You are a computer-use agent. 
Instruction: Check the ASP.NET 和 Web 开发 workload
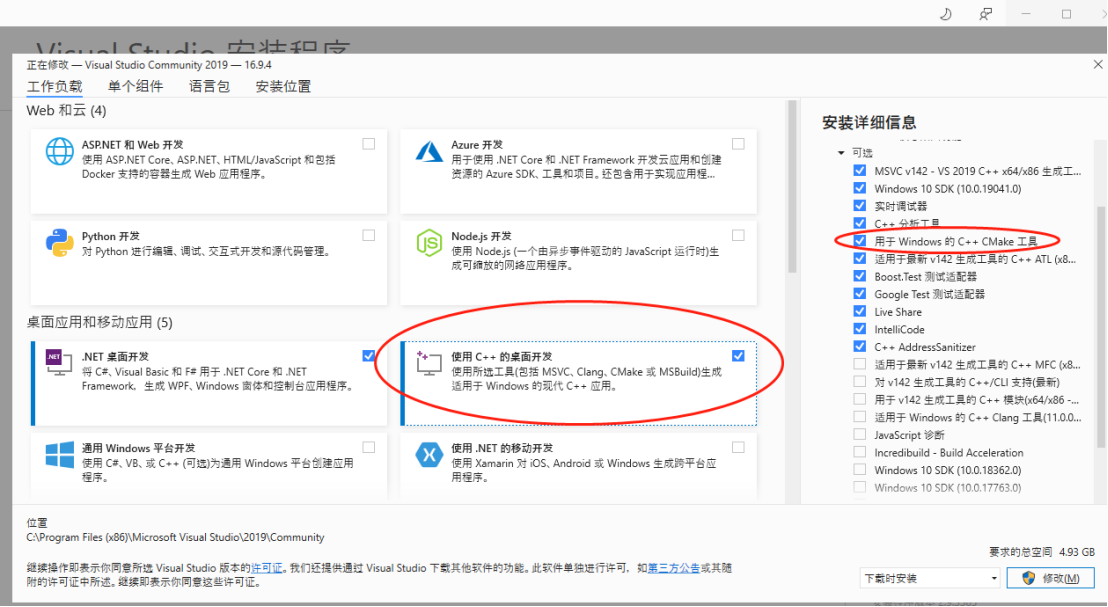(x=369, y=143)
